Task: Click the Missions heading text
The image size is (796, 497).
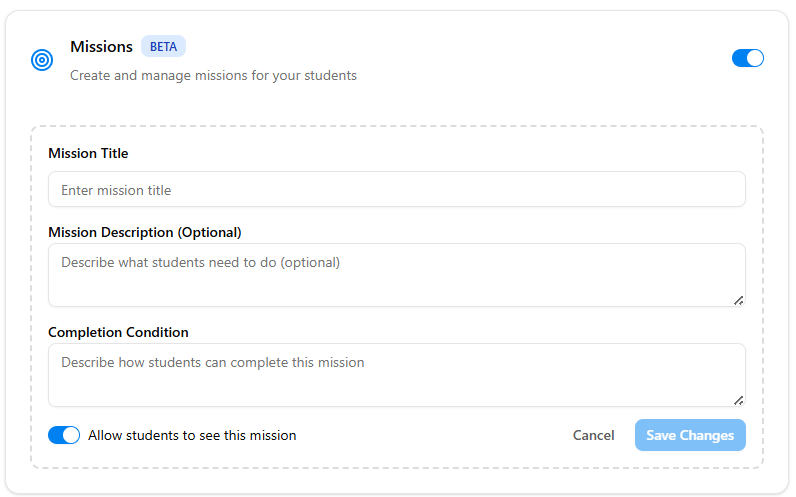Action: click(101, 47)
